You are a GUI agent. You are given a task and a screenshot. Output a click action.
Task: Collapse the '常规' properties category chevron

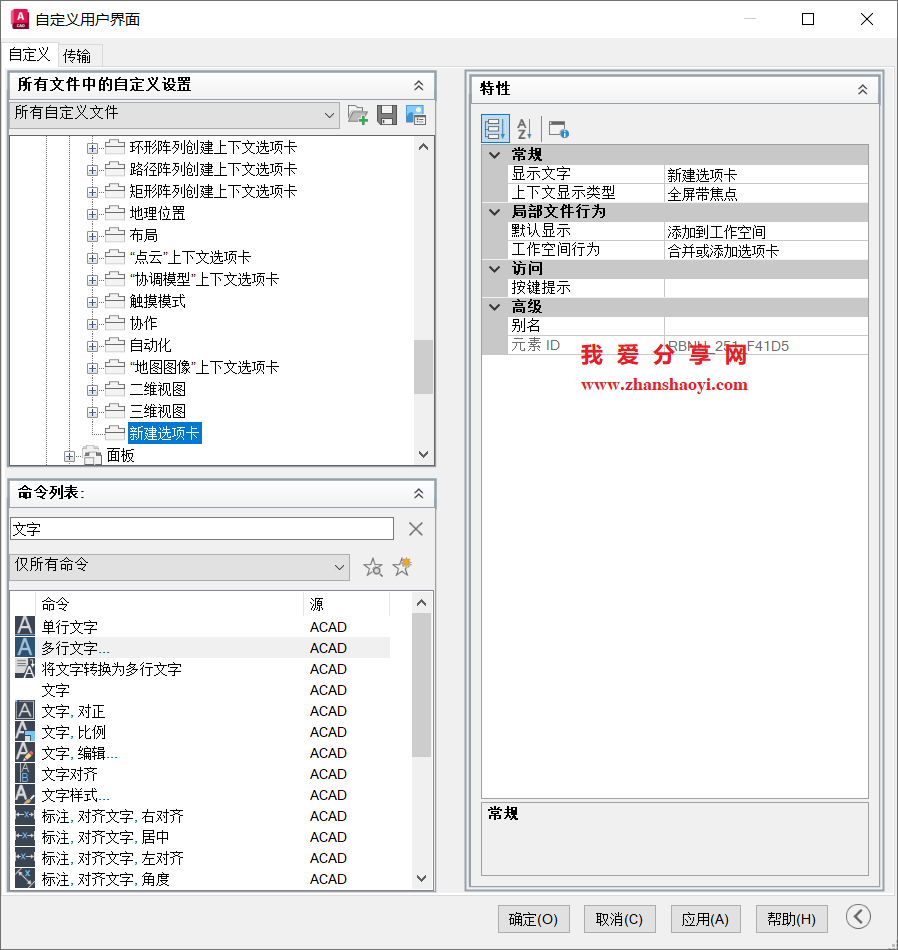[493, 153]
